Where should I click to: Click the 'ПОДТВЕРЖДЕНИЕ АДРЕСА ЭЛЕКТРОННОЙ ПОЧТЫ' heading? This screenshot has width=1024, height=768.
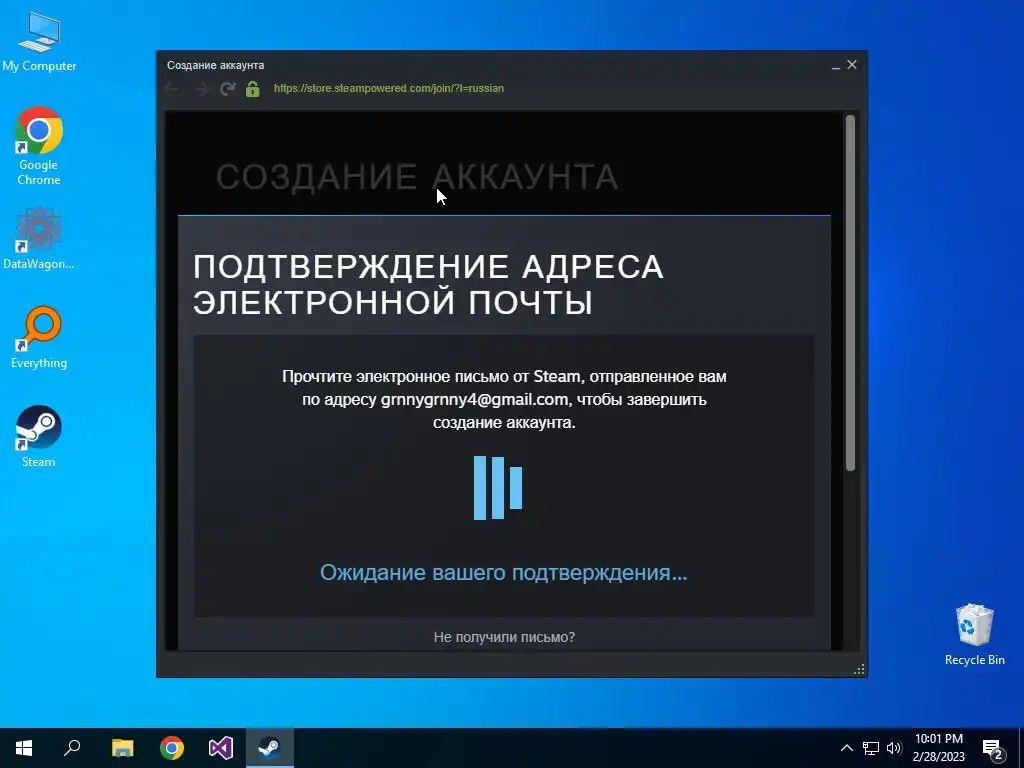coord(428,285)
